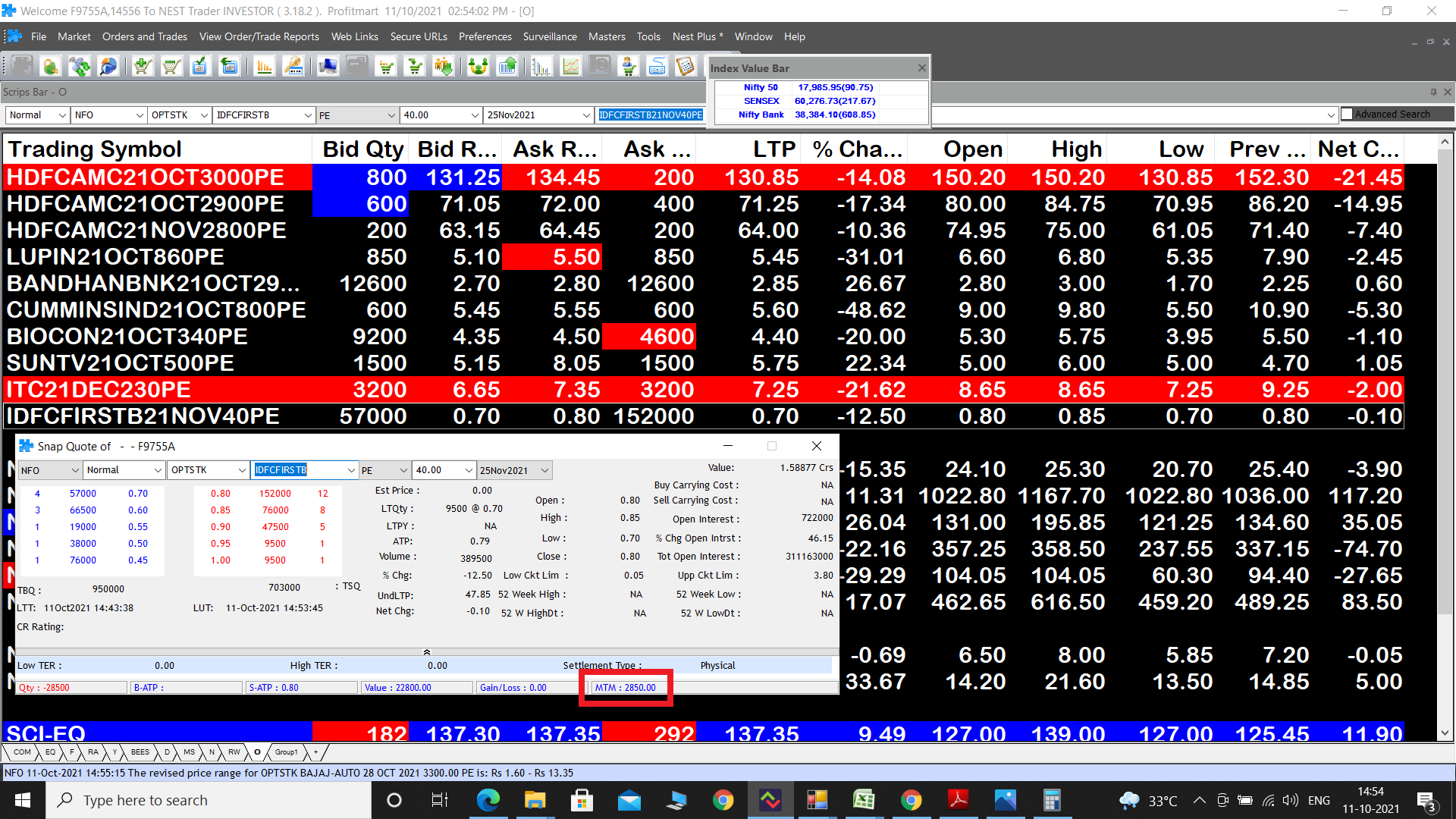Image resolution: width=1456 pixels, height=819 pixels.
Task: Click the Trading Symbol column header
Action: (157, 149)
